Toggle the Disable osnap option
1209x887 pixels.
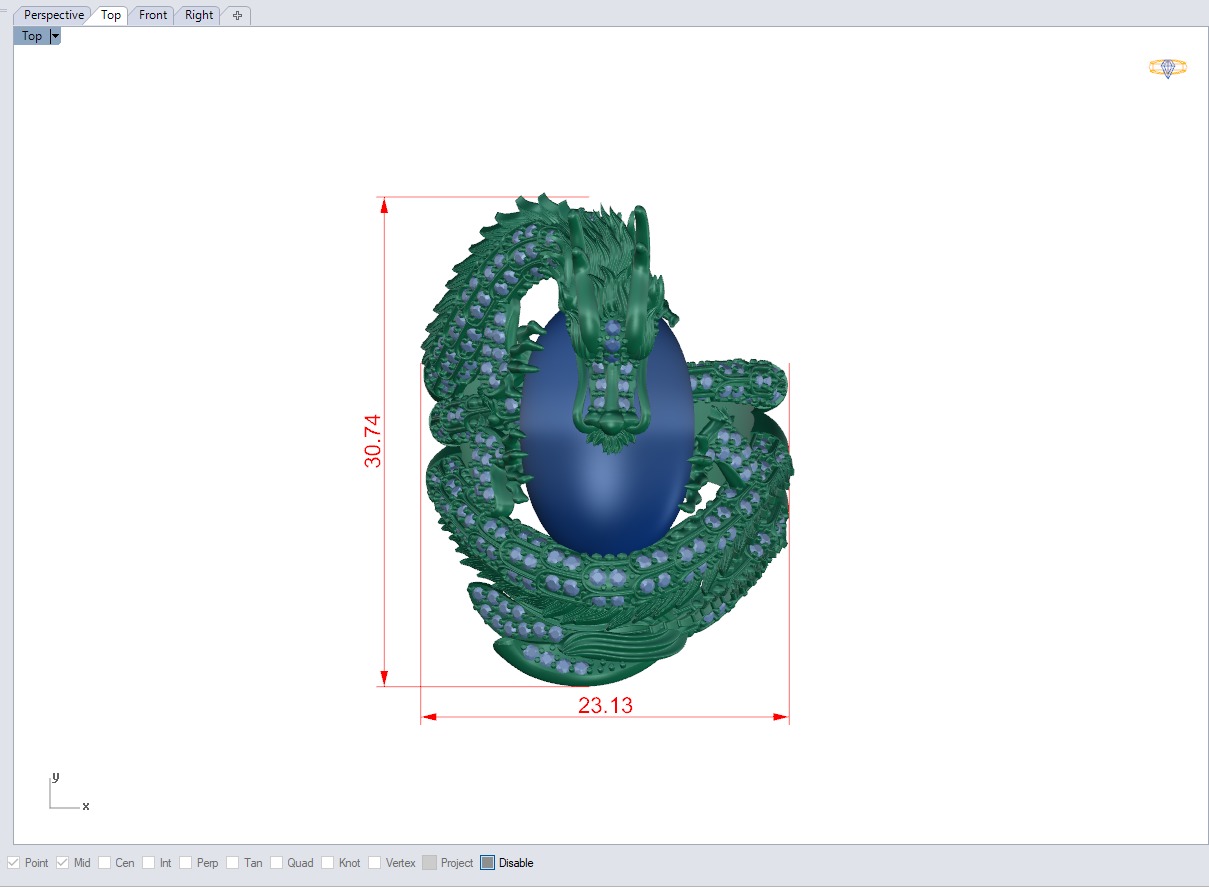pos(488,863)
